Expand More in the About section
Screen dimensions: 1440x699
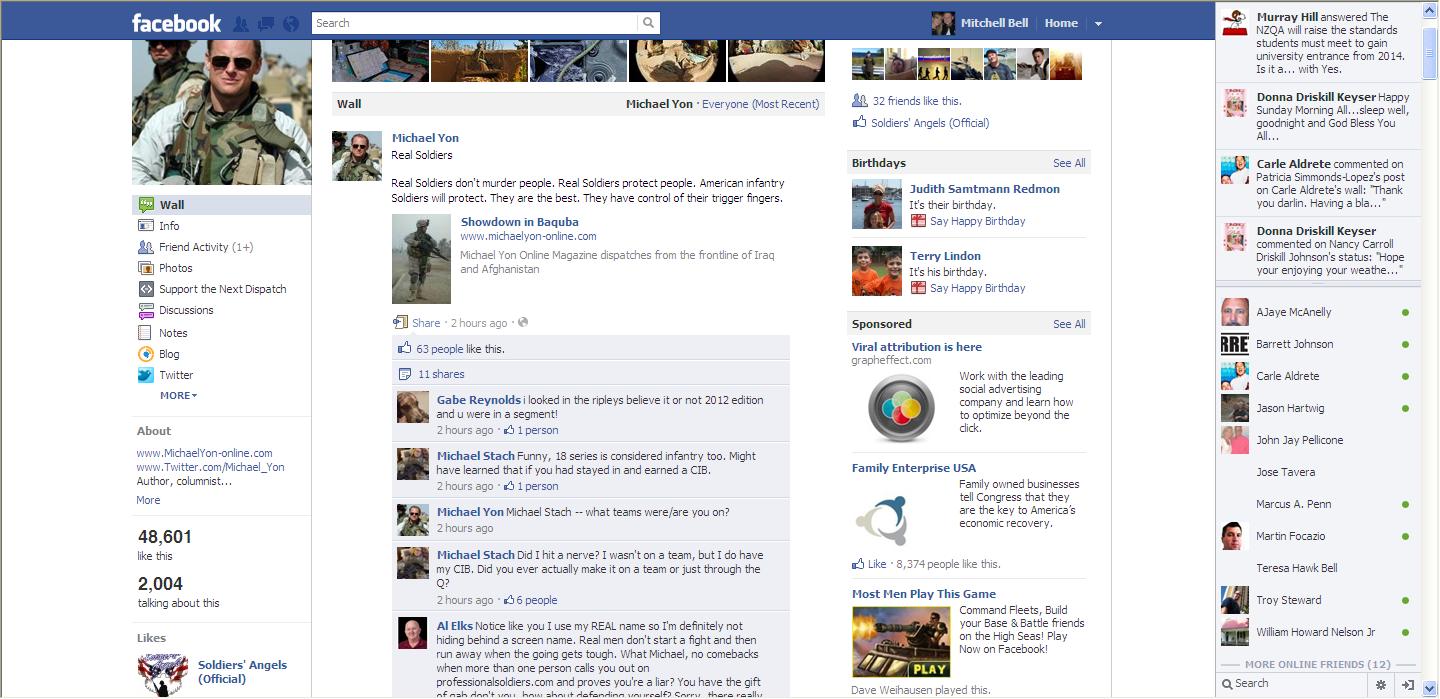148,500
